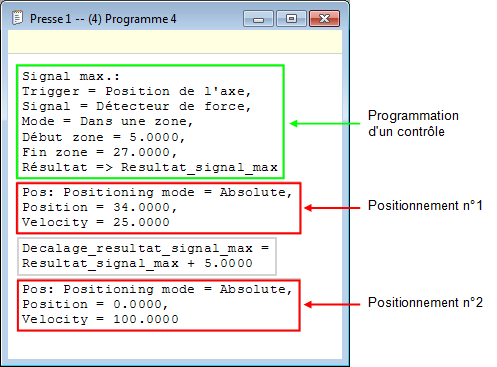Maximize the Presse 1 Programme 4 window
This screenshot has height=367, width=497.
(x=291, y=18)
